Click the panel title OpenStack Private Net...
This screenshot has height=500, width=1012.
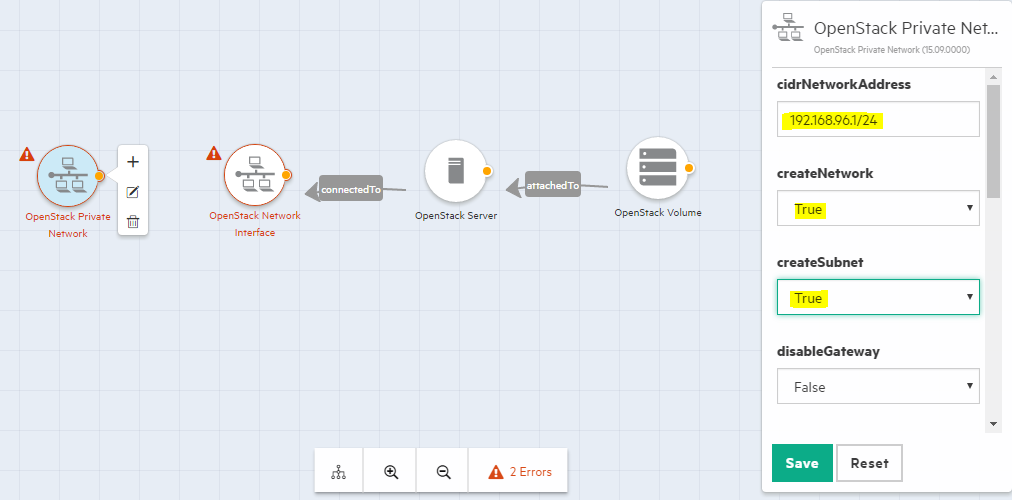(x=906, y=28)
